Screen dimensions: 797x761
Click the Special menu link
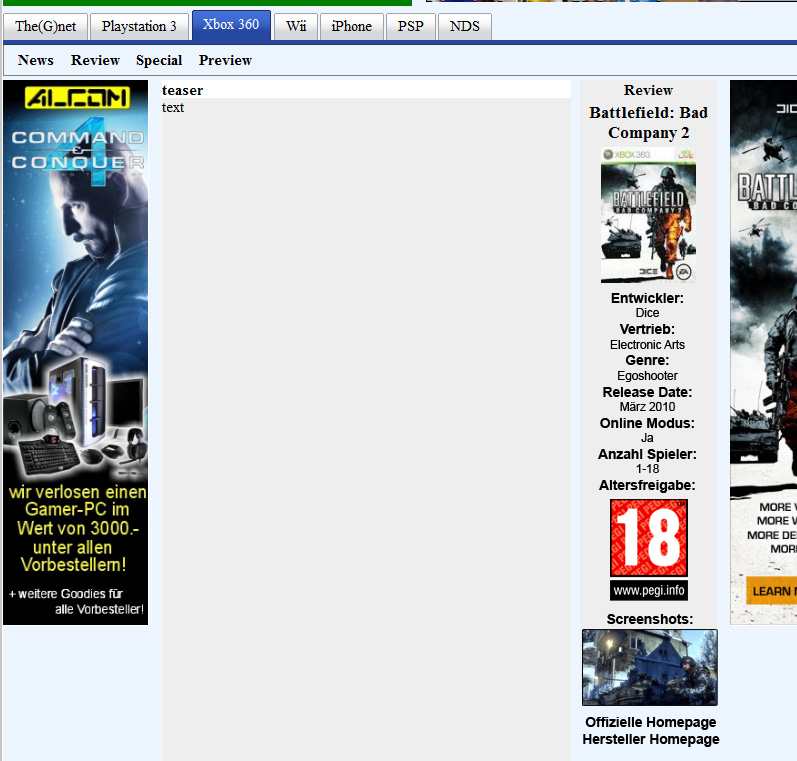point(159,60)
